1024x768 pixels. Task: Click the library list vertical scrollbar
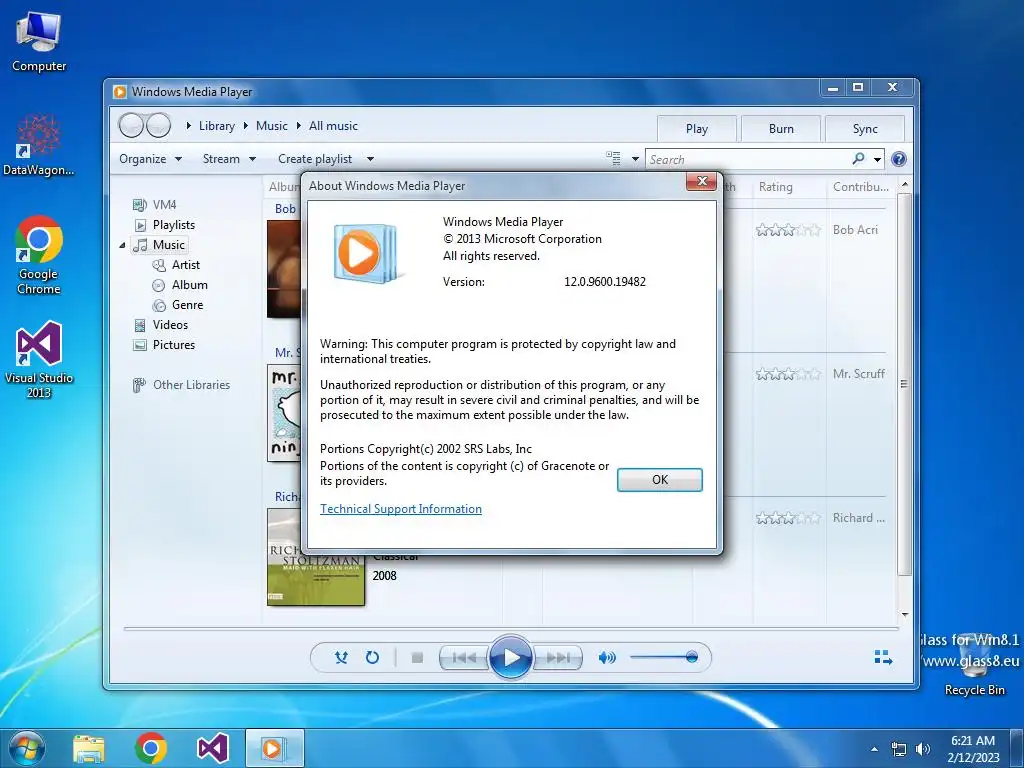pyautogui.click(x=904, y=384)
